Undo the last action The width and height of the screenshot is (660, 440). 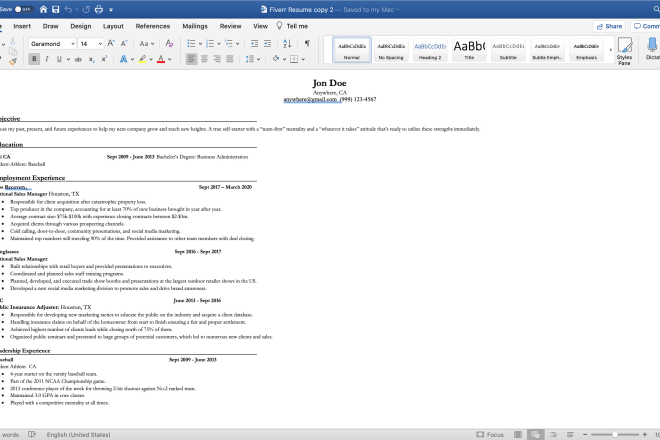click(68, 9)
